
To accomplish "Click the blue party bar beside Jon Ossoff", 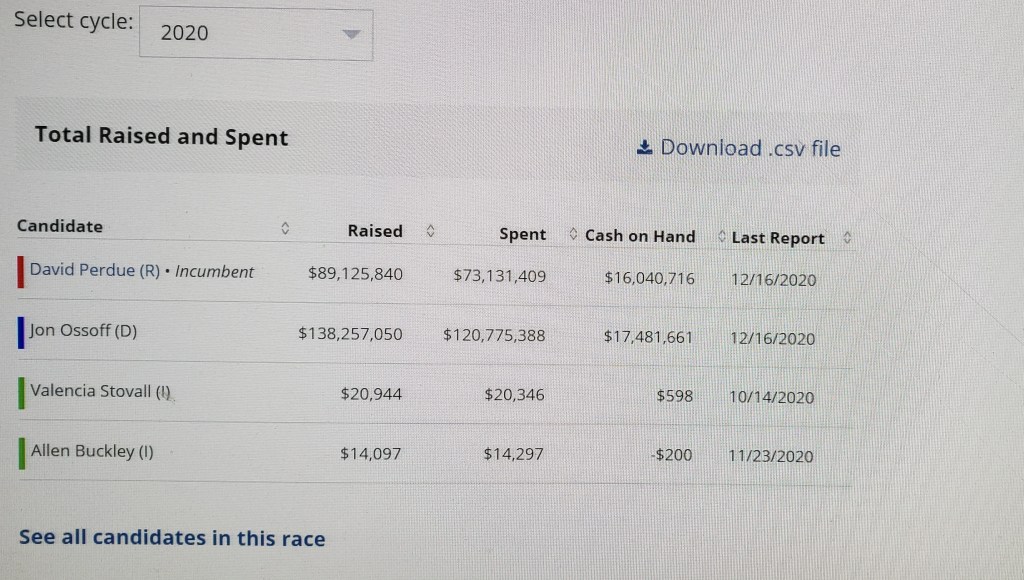I will pos(20,333).
